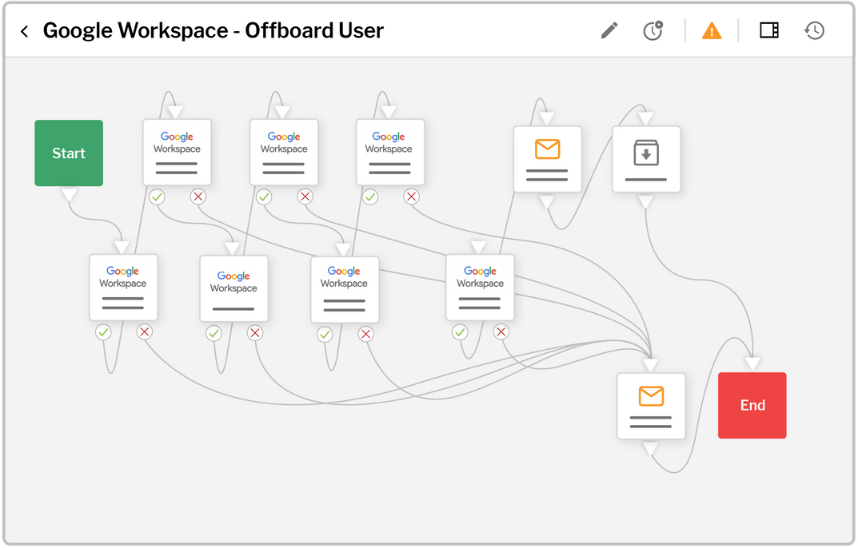Click the success check under second bottom-row node
The width and height of the screenshot is (858, 548).
[x=213, y=333]
